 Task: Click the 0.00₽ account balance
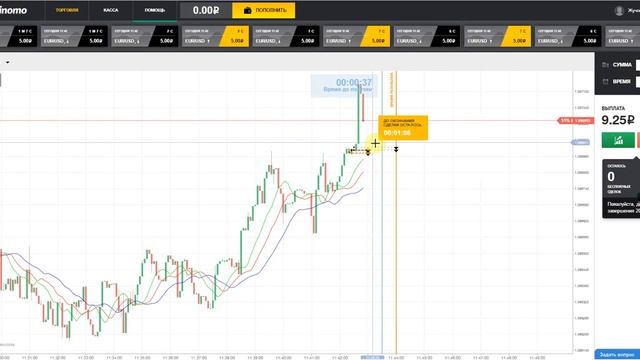[x=206, y=10]
